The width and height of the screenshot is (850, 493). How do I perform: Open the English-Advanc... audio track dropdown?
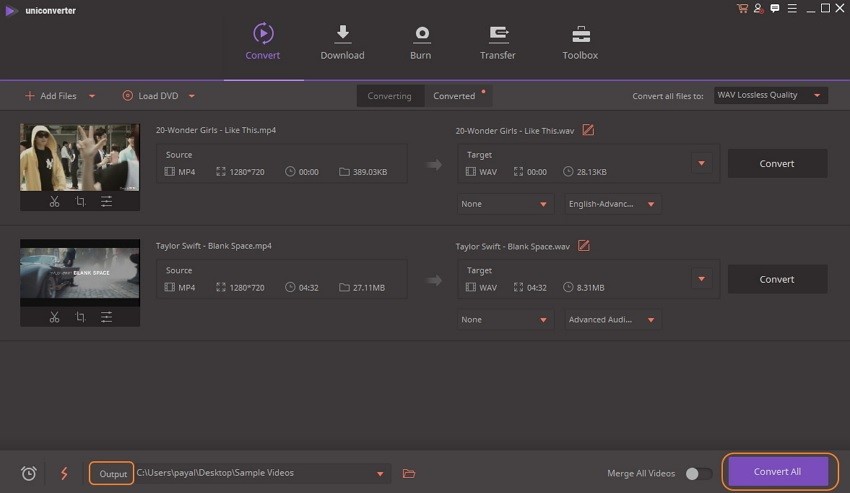[613, 204]
